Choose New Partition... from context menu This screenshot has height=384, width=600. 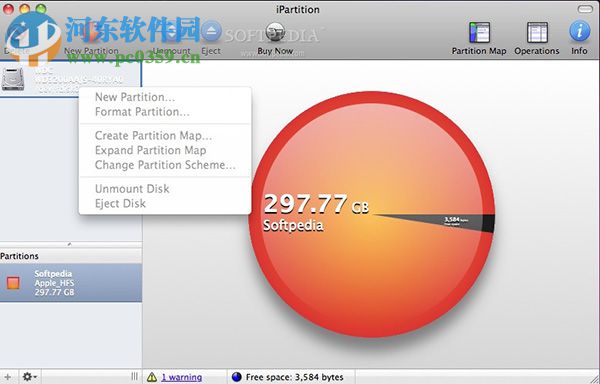click(x=135, y=97)
